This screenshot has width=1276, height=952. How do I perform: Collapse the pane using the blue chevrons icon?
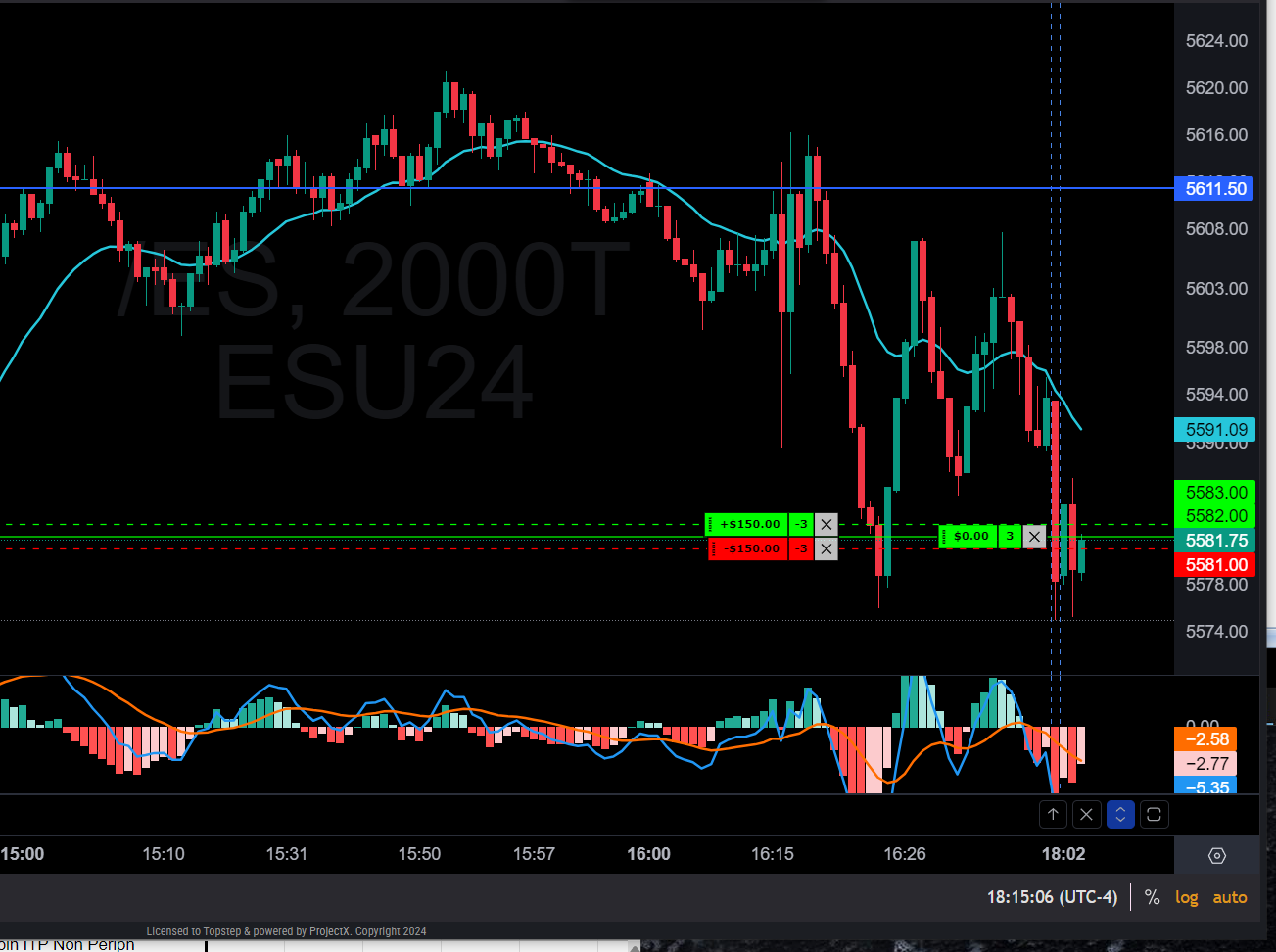click(1120, 814)
